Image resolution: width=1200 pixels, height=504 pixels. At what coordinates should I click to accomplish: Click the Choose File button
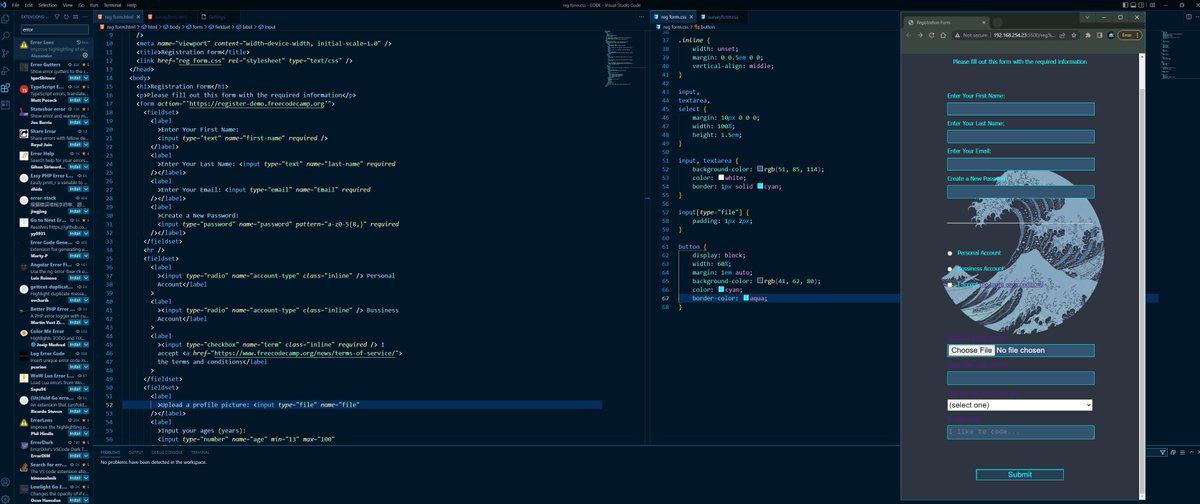[971, 351]
